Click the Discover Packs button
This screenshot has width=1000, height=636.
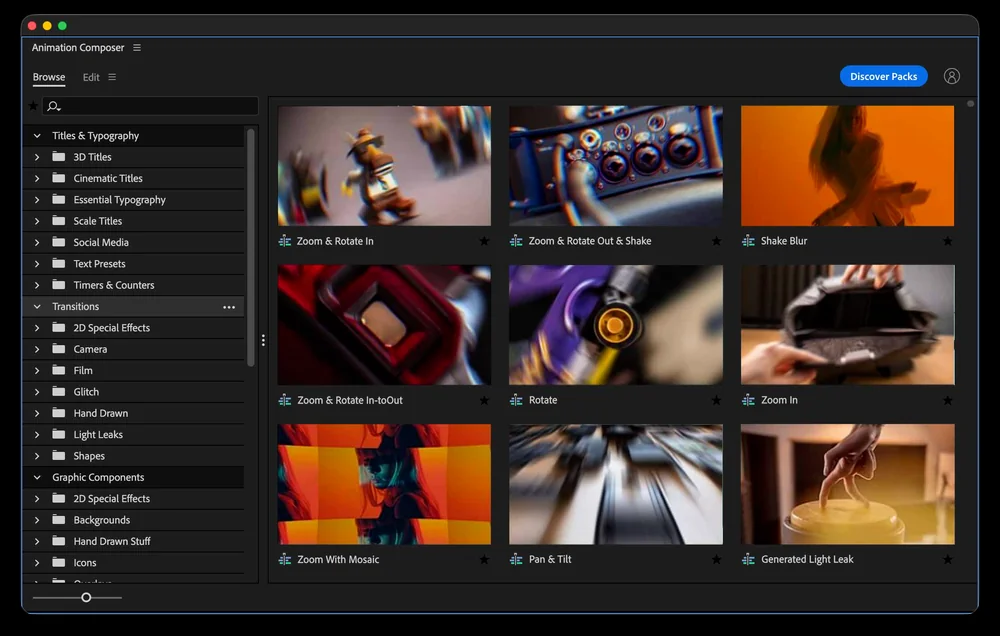(x=883, y=77)
